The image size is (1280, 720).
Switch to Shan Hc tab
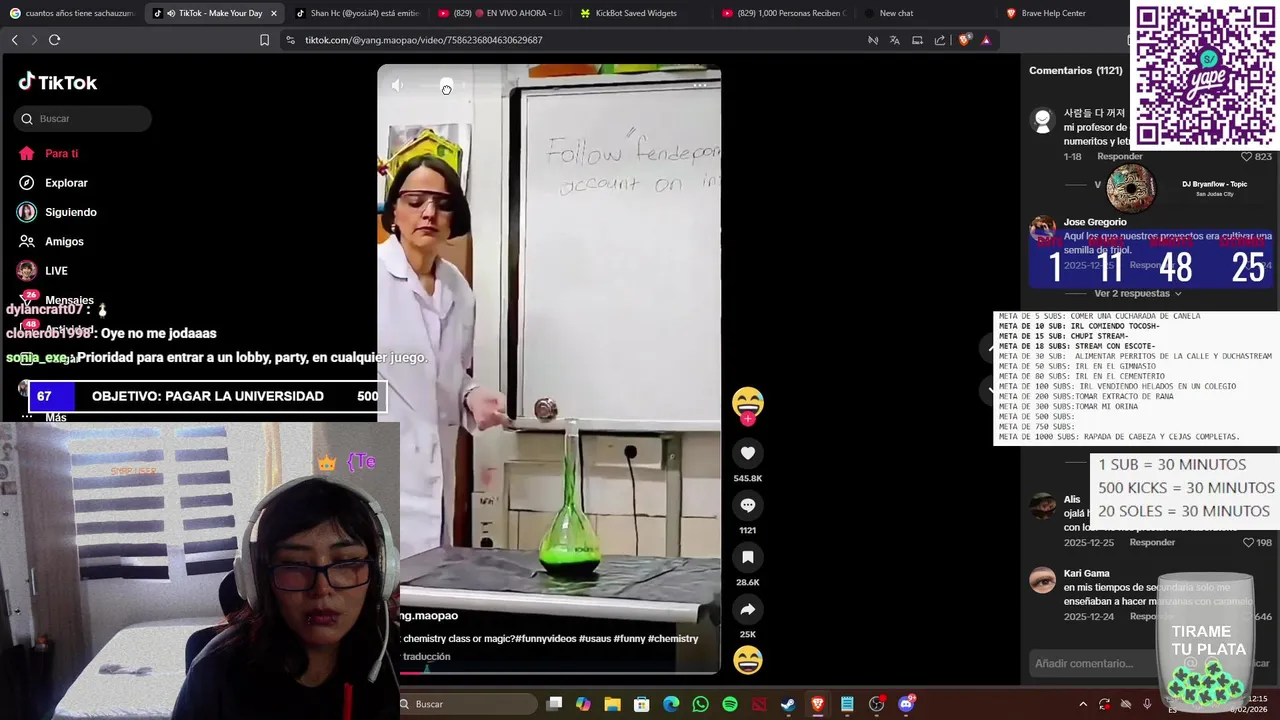(x=357, y=13)
